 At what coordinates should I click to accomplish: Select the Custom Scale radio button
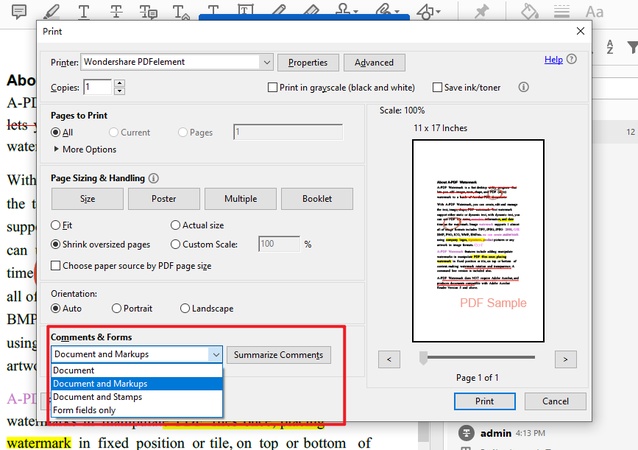[175, 244]
